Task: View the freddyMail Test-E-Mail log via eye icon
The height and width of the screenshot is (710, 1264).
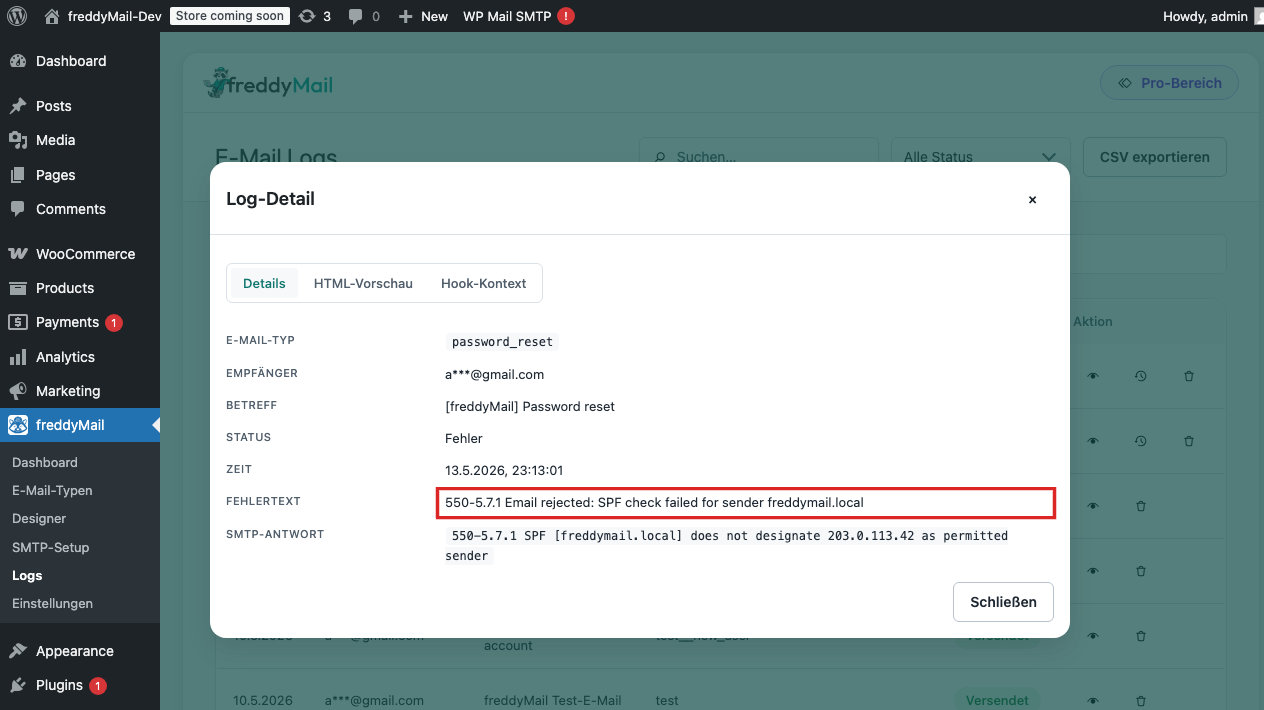Action: pyautogui.click(x=1093, y=701)
